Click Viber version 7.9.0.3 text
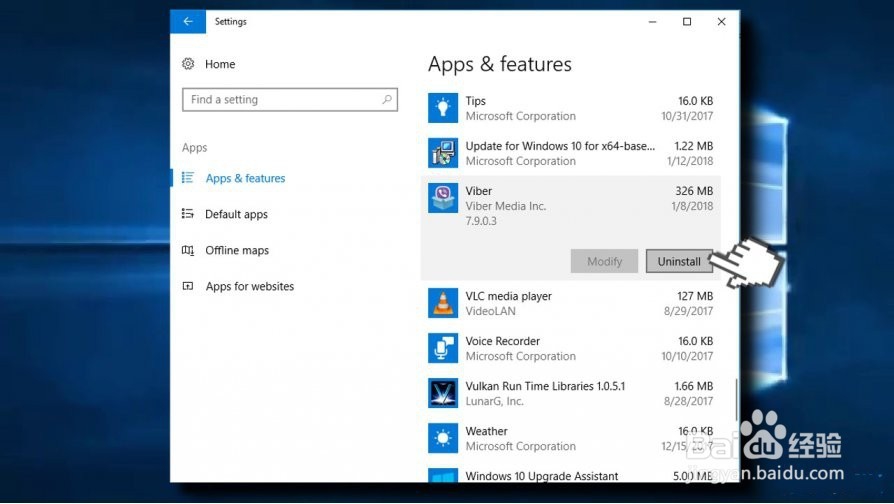This screenshot has height=504, width=894. 481,221
